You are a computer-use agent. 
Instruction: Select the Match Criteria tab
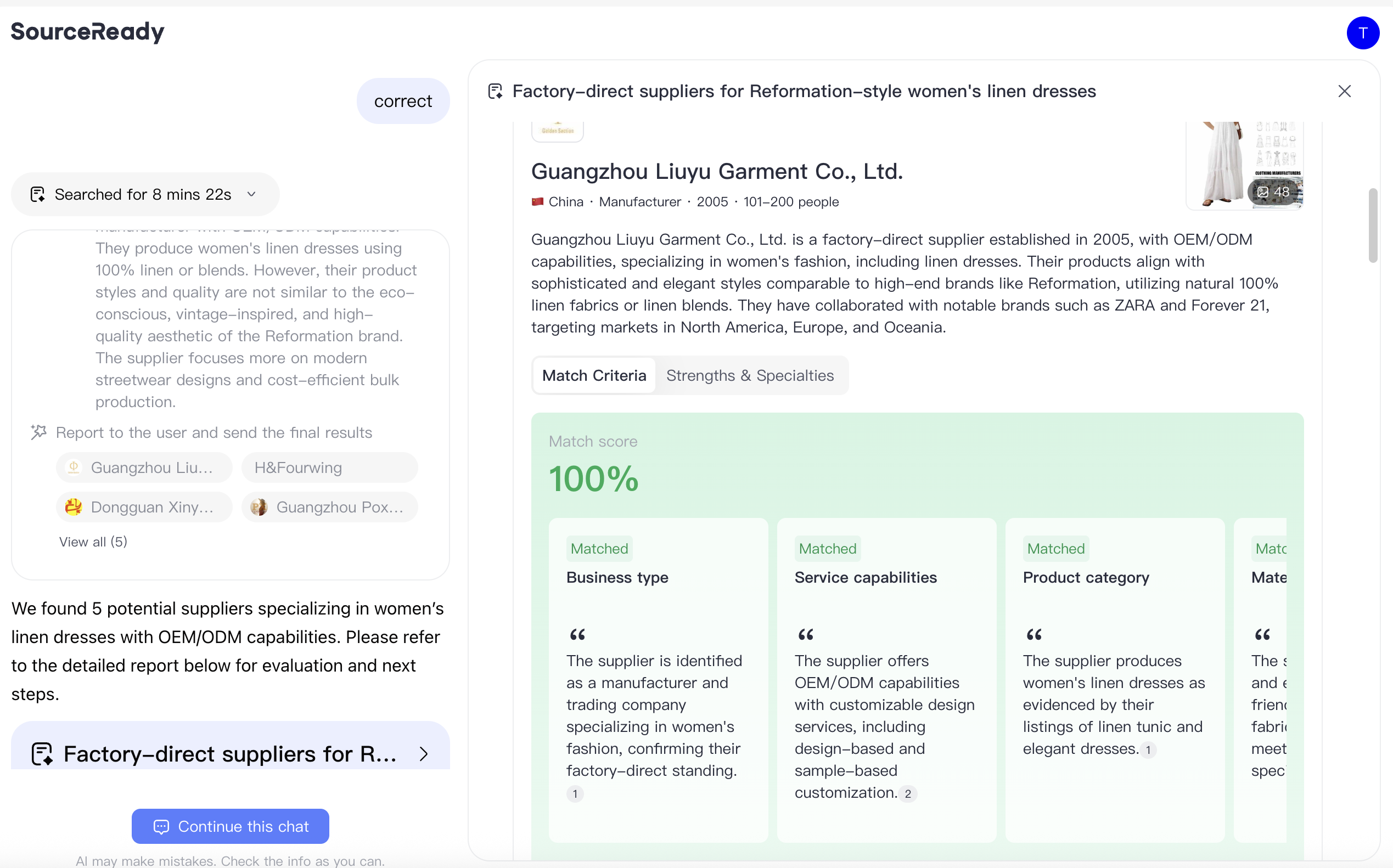pyautogui.click(x=594, y=375)
